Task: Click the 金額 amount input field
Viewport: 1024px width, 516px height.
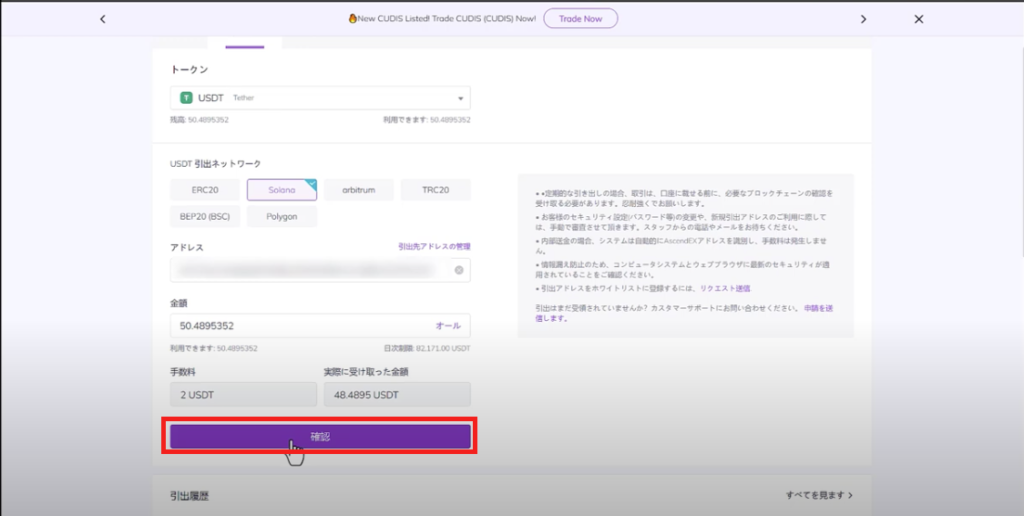Action: pyautogui.click(x=320, y=325)
